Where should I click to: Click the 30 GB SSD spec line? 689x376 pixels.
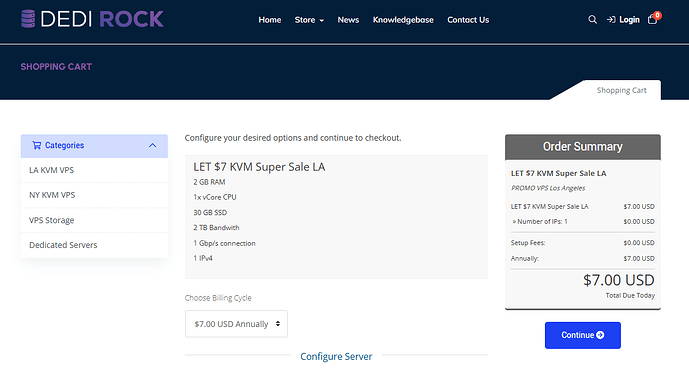tap(210, 213)
